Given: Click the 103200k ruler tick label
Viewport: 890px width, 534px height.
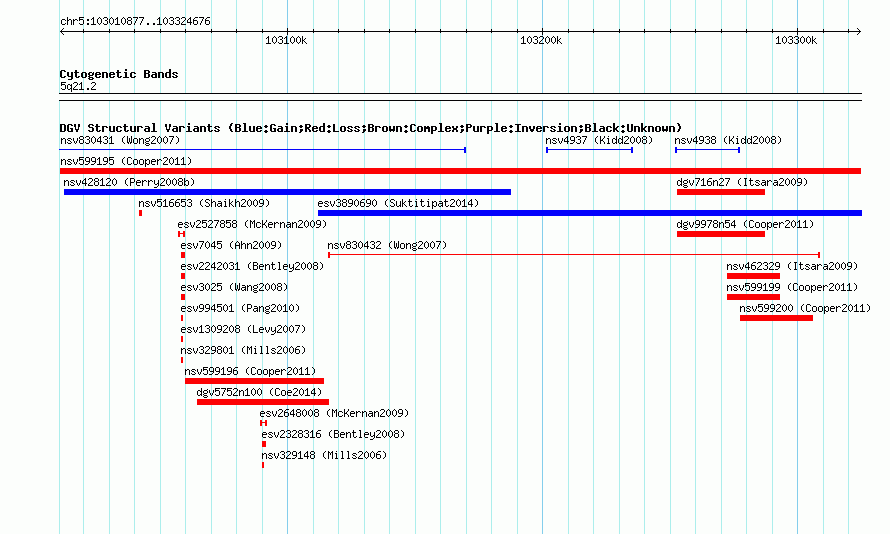Looking at the screenshot, I should (541, 40).
